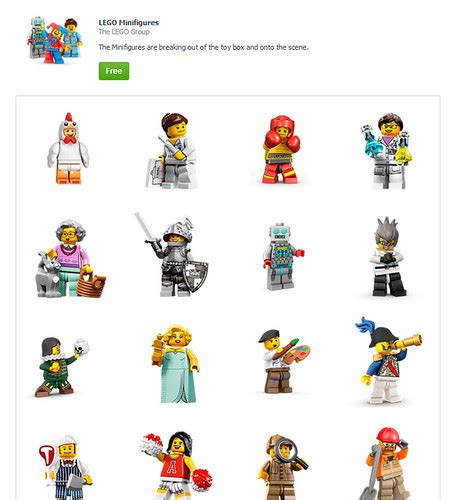Select the surgeon with x-ray sticker

click(172, 151)
